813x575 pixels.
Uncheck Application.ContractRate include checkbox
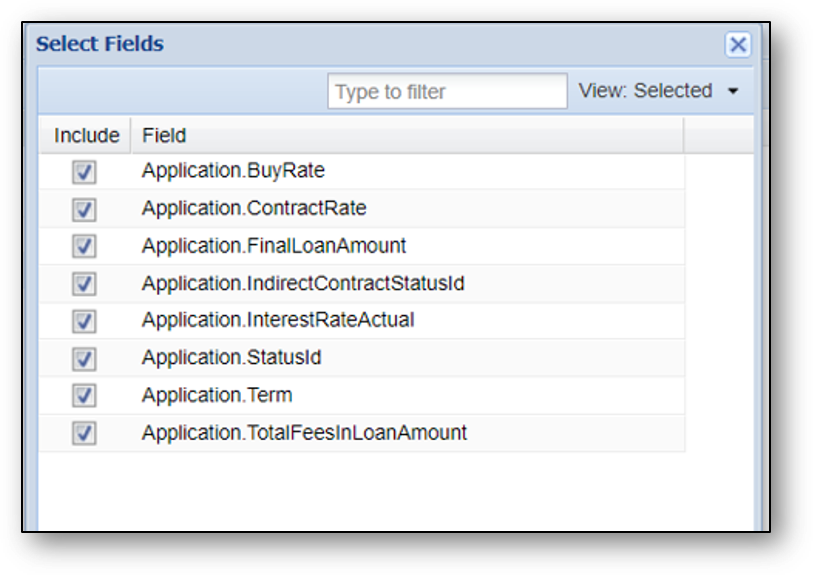pyautogui.click(x=84, y=210)
